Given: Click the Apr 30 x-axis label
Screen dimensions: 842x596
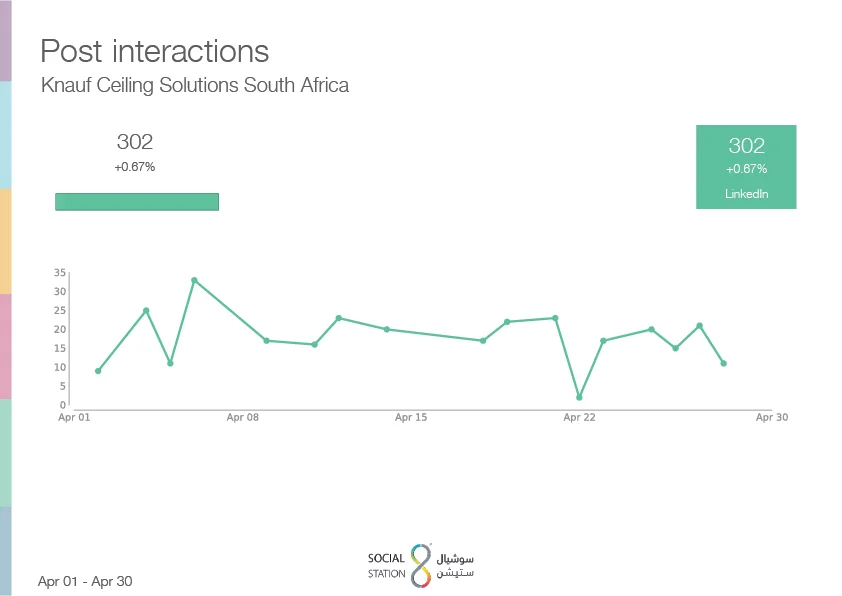Looking at the screenshot, I should [x=771, y=417].
